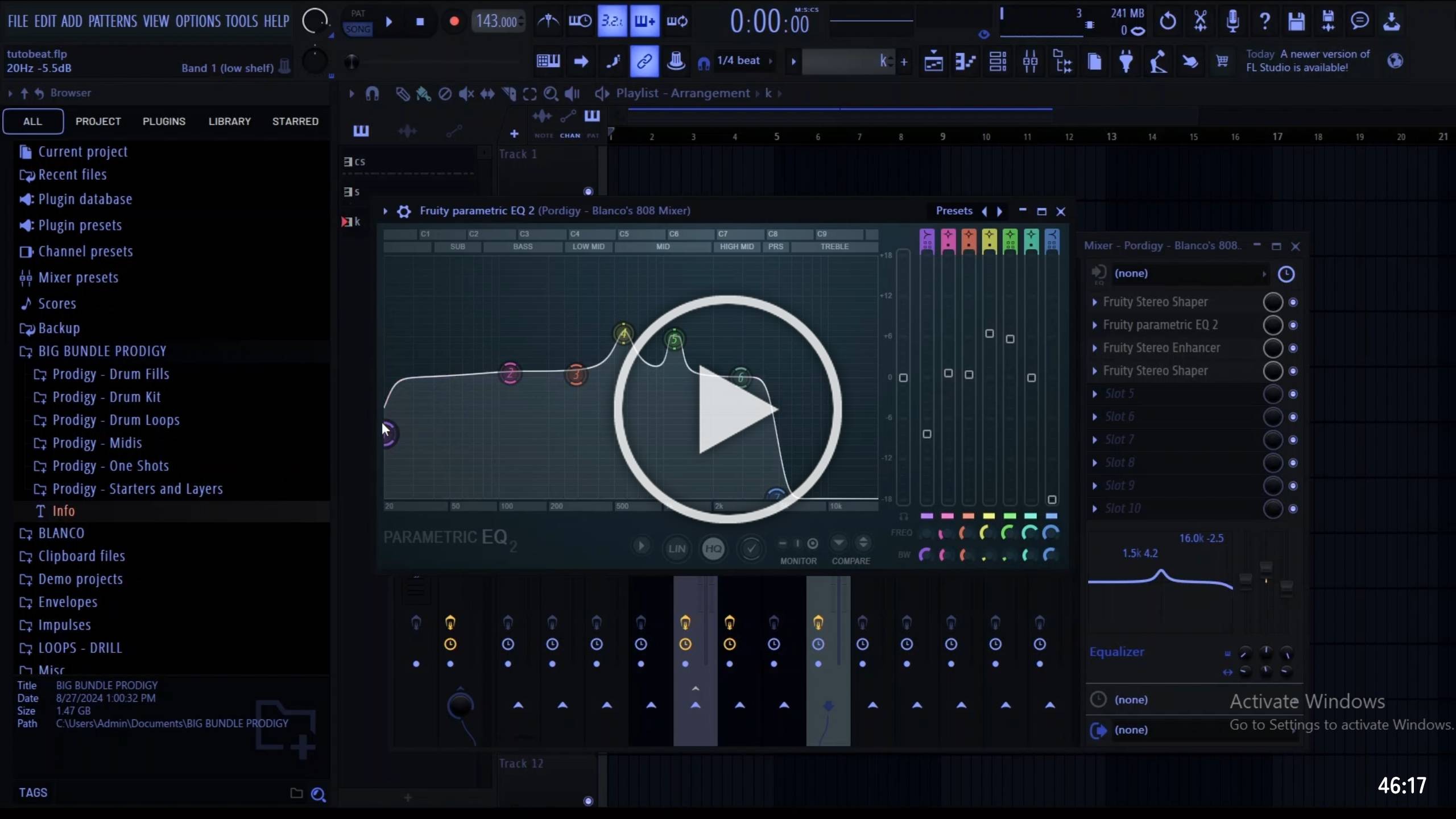Viewport: 1456px width, 819px height.
Task: Toggle the metronome icon
Action: (548, 22)
